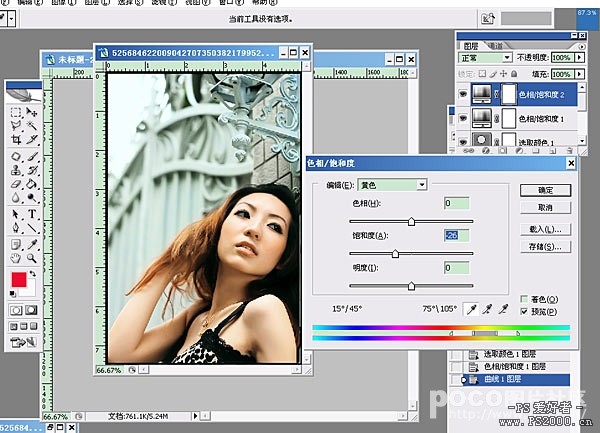Jump to ImageReady from toolbox
The width and height of the screenshot is (600, 433).
[24, 342]
